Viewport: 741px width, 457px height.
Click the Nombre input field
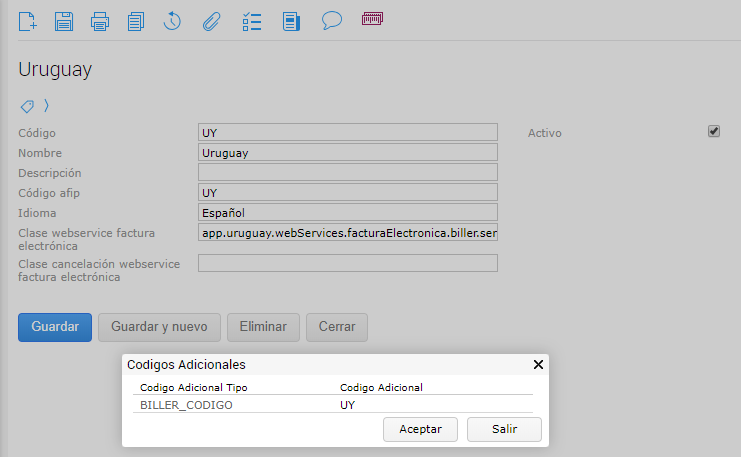point(348,153)
